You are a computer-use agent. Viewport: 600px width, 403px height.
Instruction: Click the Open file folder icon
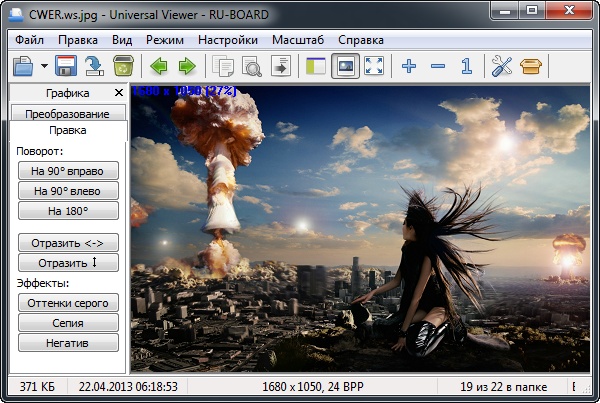[x=22, y=67]
